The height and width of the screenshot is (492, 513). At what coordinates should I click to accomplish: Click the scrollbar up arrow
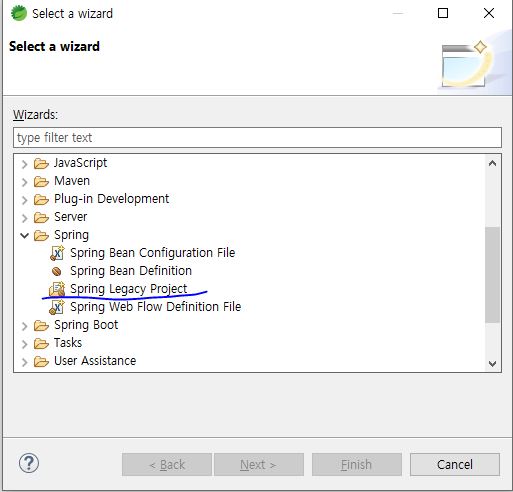(x=492, y=163)
